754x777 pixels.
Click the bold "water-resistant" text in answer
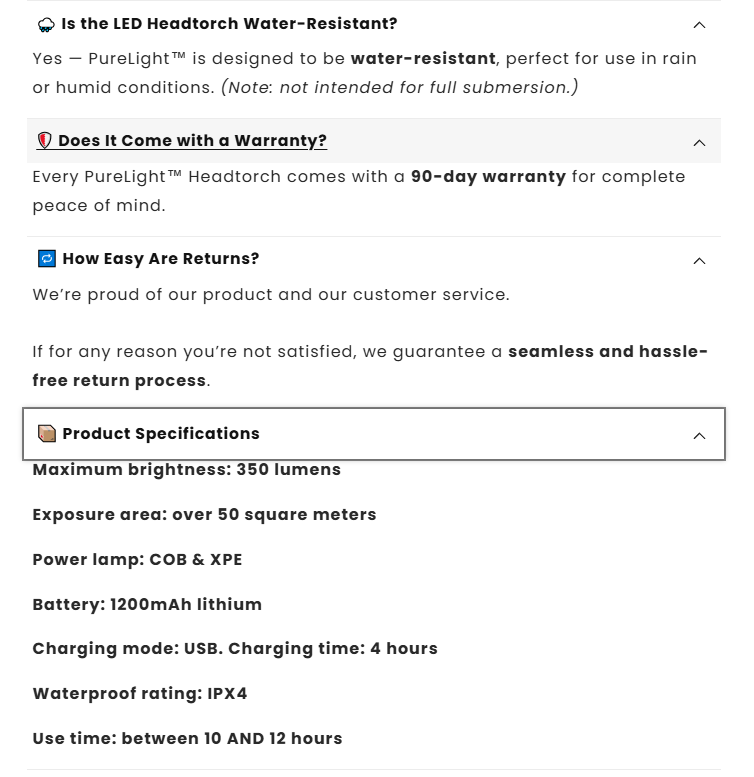pyautogui.click(x=423, y=59)
